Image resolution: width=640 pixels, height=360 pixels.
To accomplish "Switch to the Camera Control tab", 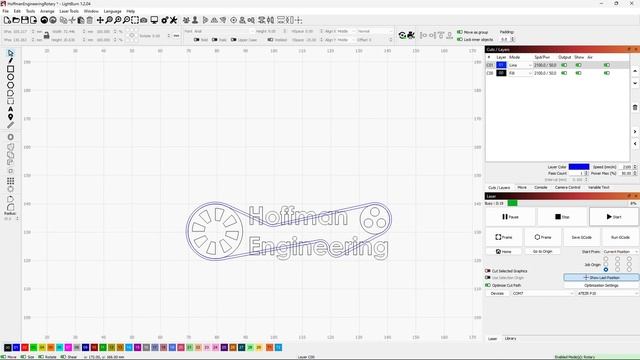I will pyautogui.click(x=567, y=187).
